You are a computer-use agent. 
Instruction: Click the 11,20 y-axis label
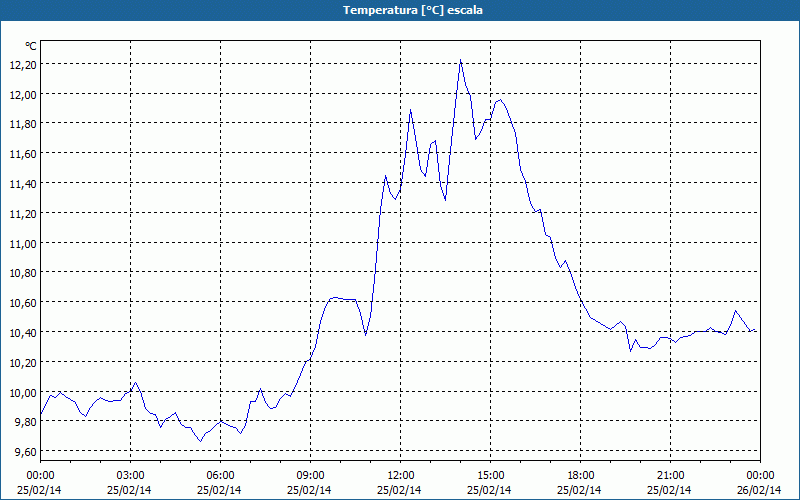click(23, 213)
